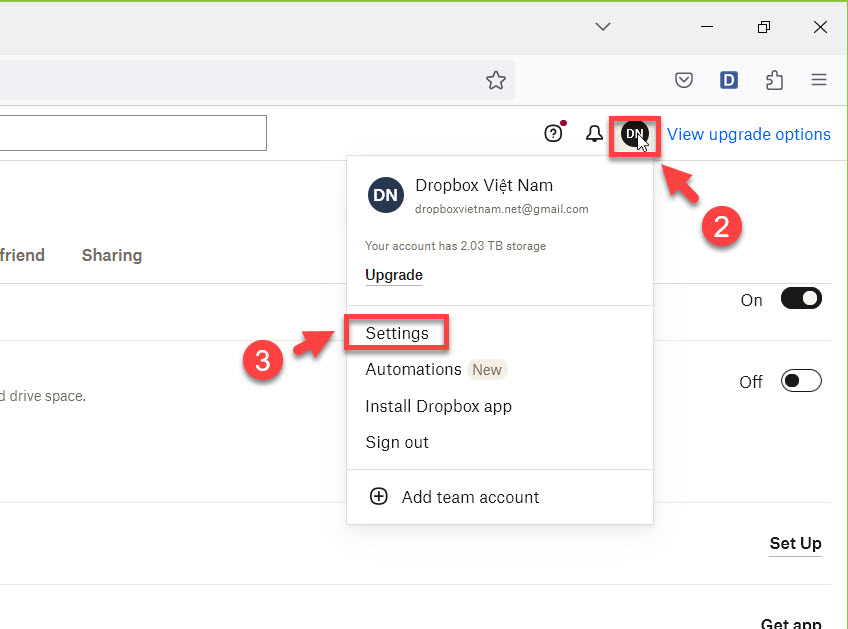Click the Dropbox Việt Nam account name
Viewport: 848px width, 629px height.
(484, 186)
